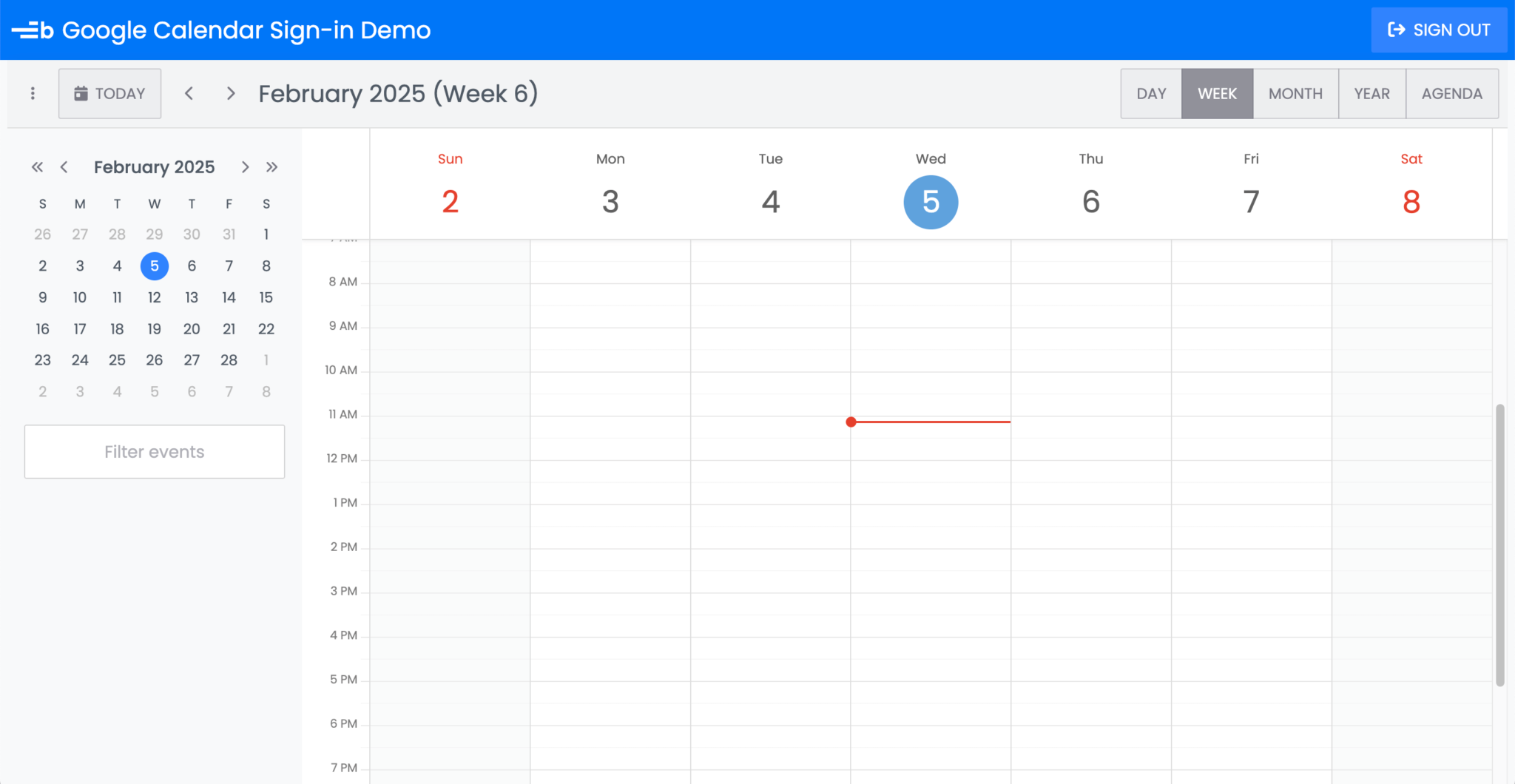Viewport: 1515px width, 784px height.
Task: Jump back one year in mini calendar
Action: pyautogui.click(x=37, y=167)
